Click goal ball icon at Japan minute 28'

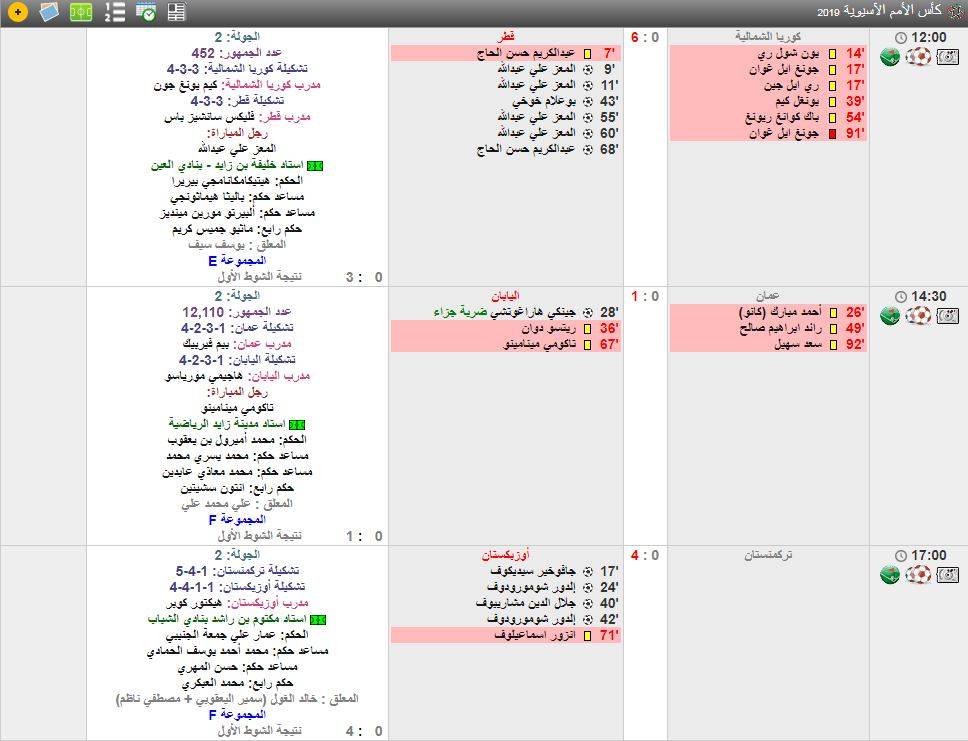[x=588, y=313]
